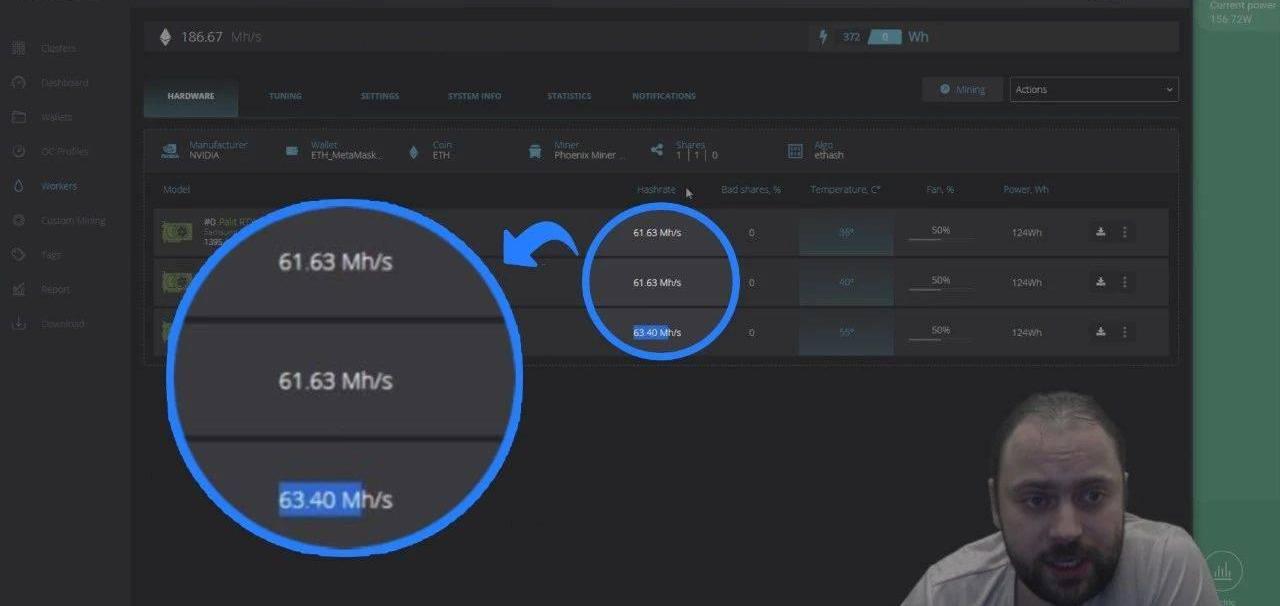Click the bar chart icon in green panel
Screen dimensions: 1280x606
pyautogui.click(x=1222, y=571)
